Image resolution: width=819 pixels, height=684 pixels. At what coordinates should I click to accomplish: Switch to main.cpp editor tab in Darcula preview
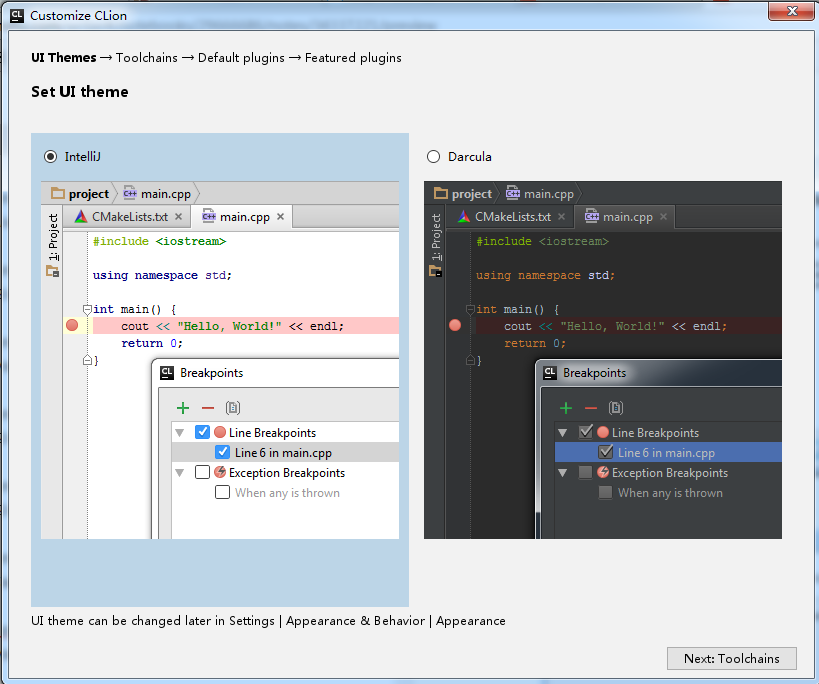pos(624,217)
